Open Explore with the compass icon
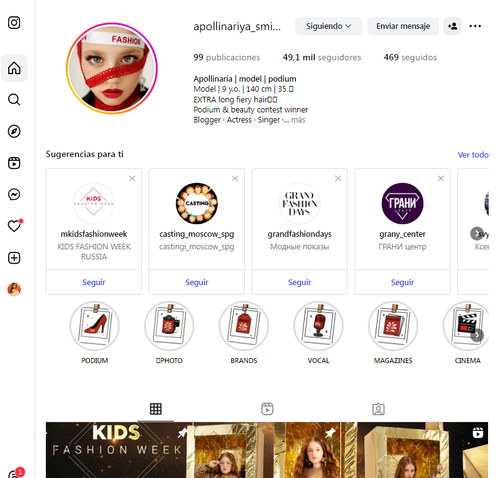 [x=14, y=131]
